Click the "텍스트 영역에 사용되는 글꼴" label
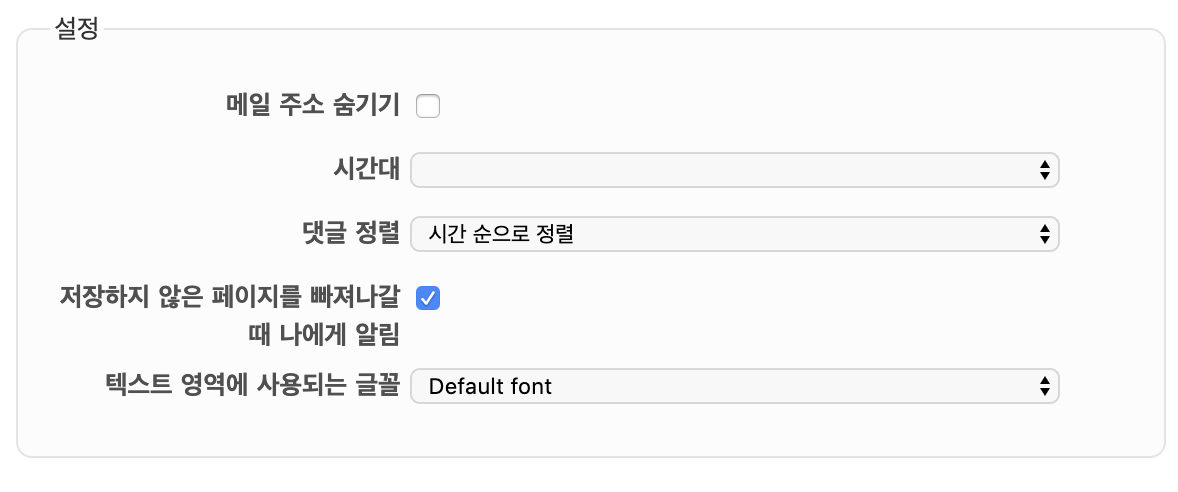 (252, 385)
